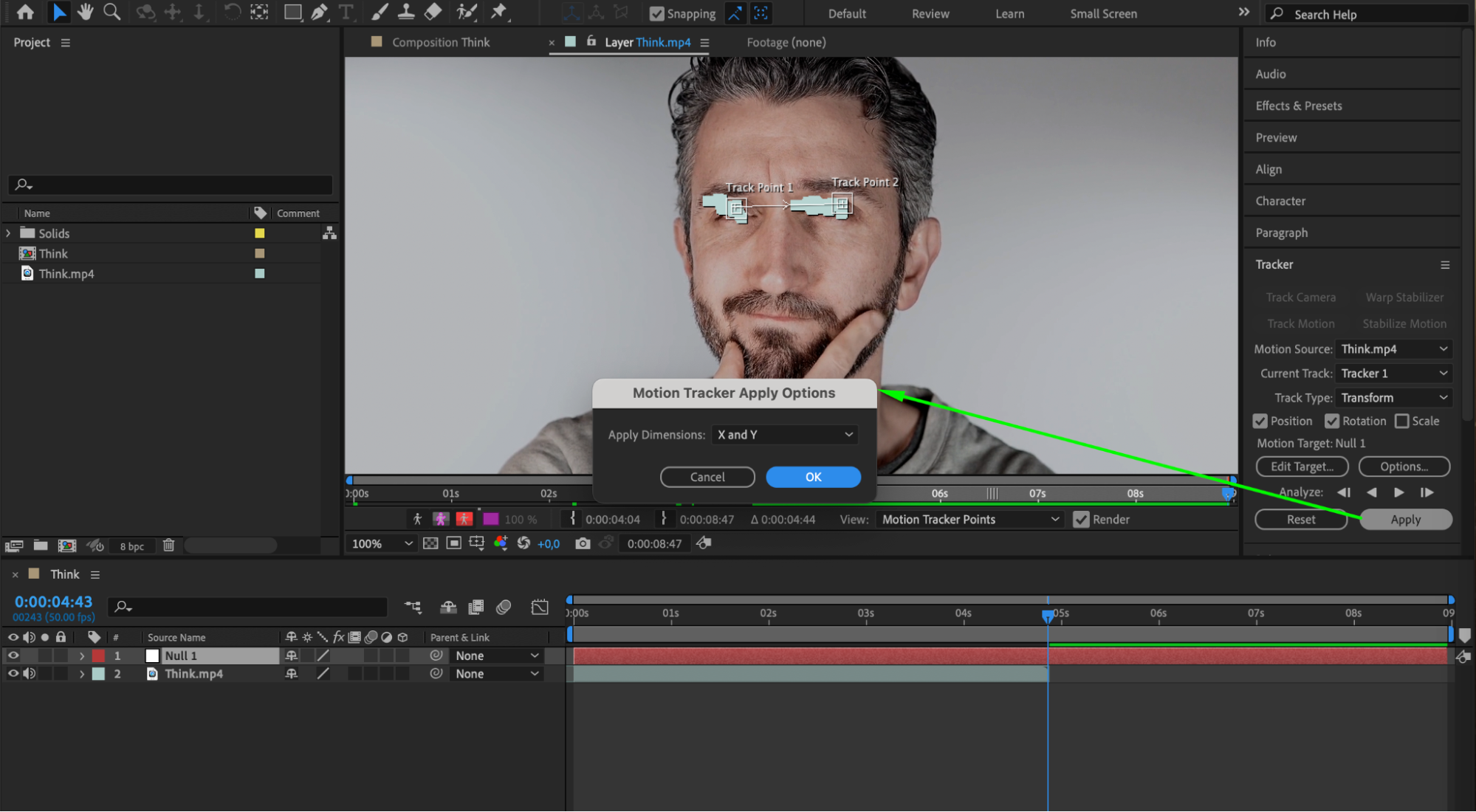The width and height of the screenshot is (1476, 812).
Task: Take snapshot with the camera icon
Action: [583, 544]
